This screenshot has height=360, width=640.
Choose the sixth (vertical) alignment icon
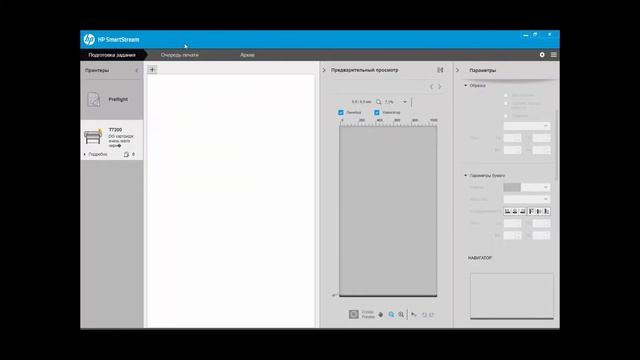coord(547,211)
